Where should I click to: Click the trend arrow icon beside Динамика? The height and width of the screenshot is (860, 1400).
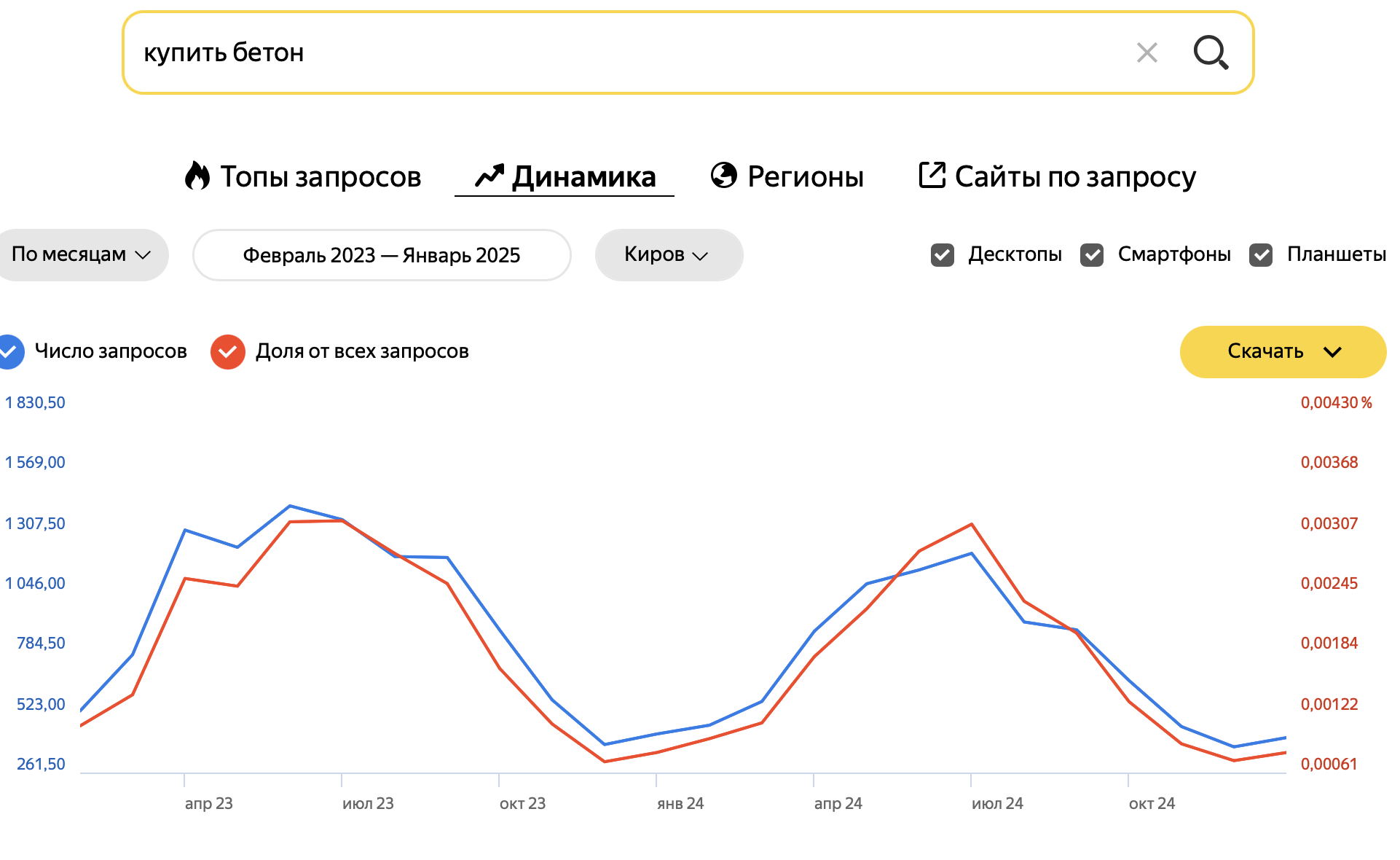point(489,176)
